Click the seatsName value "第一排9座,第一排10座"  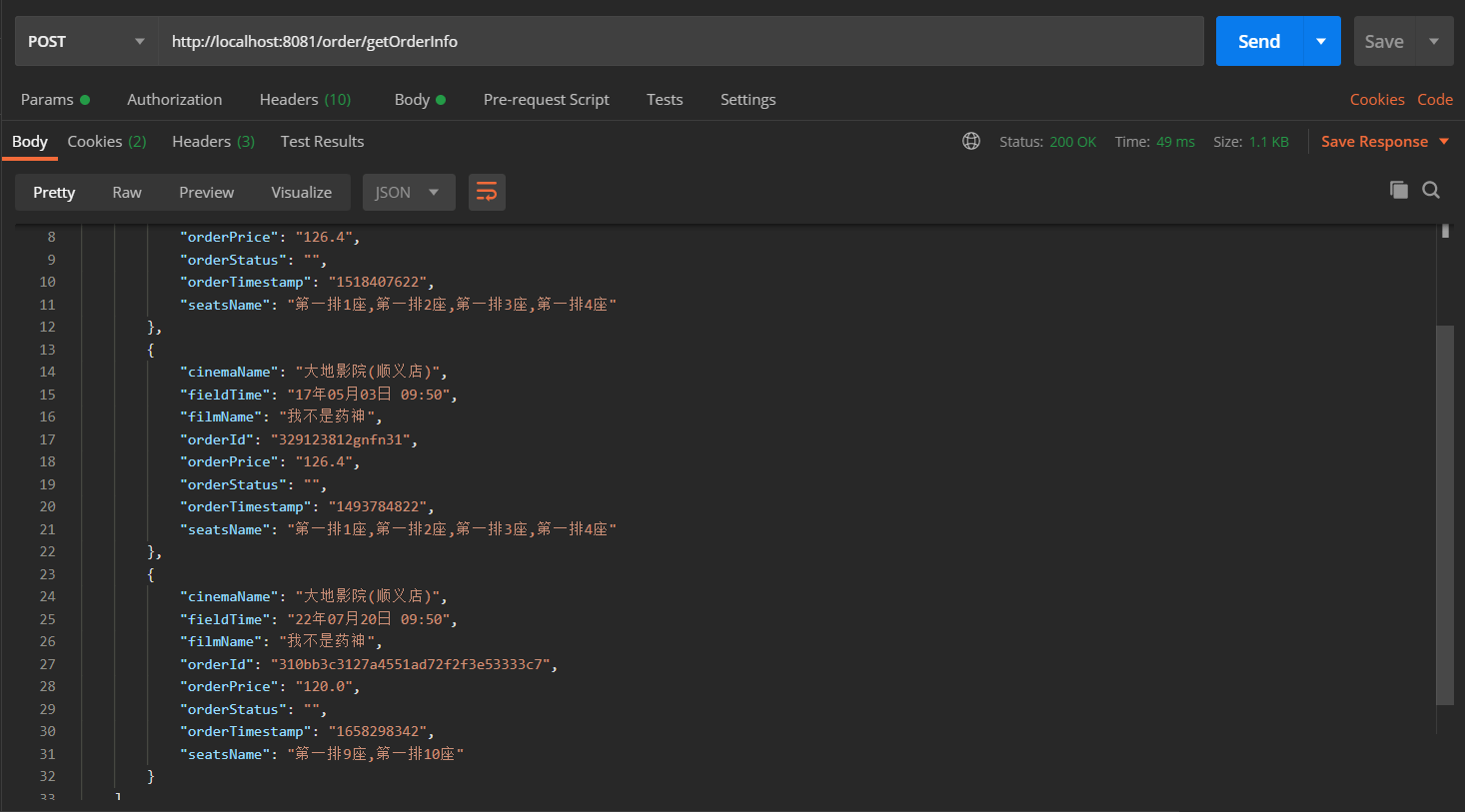click(376, 754)
